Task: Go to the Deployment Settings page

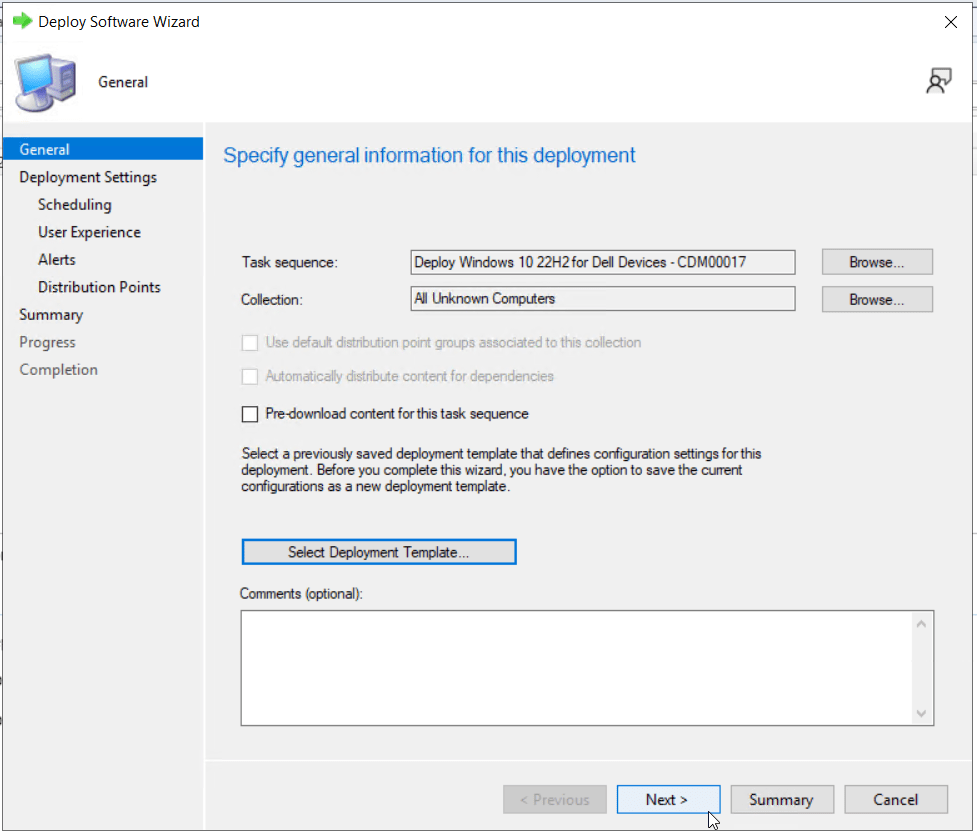Action: [x=88, y=177]
